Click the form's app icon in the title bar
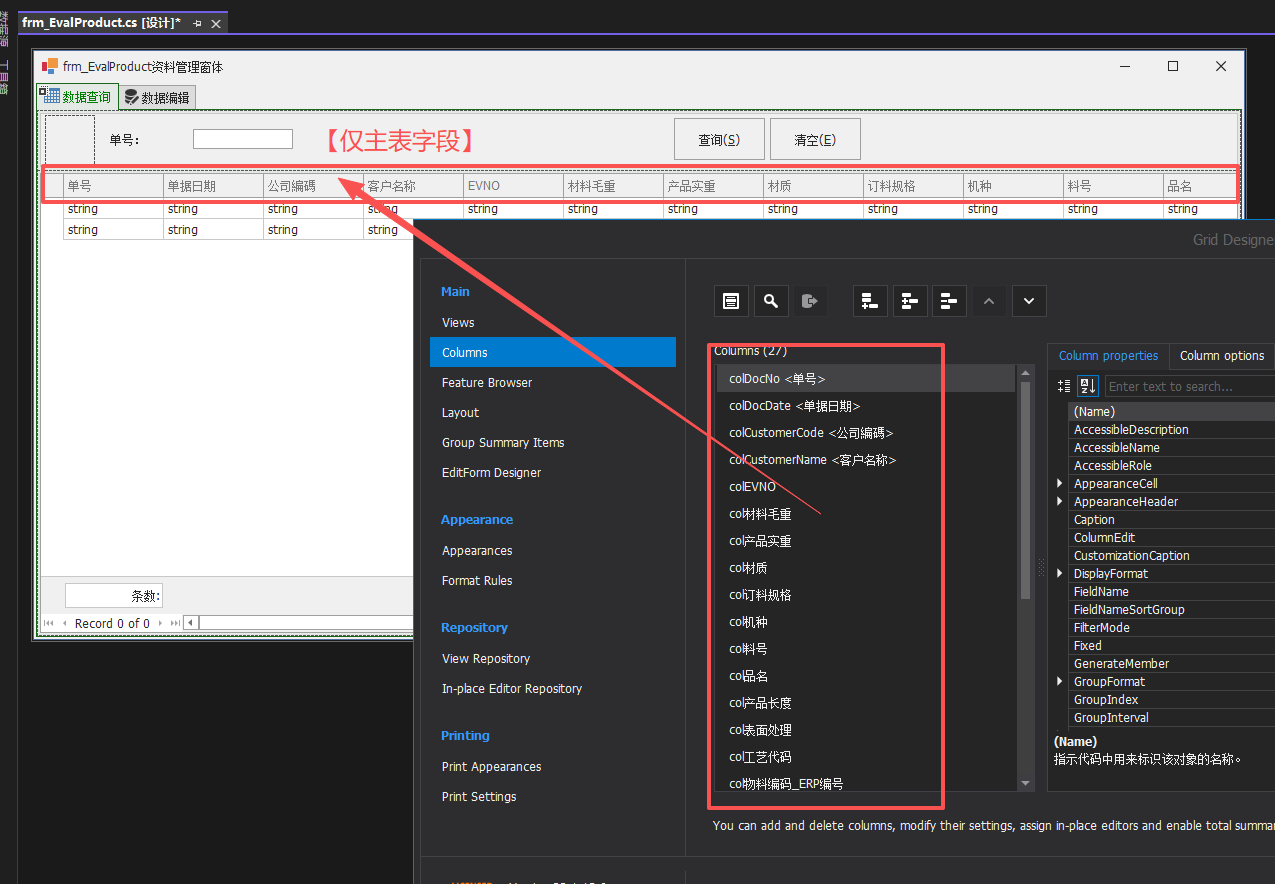Screen dimensions: 1275x884 (49, 66)
